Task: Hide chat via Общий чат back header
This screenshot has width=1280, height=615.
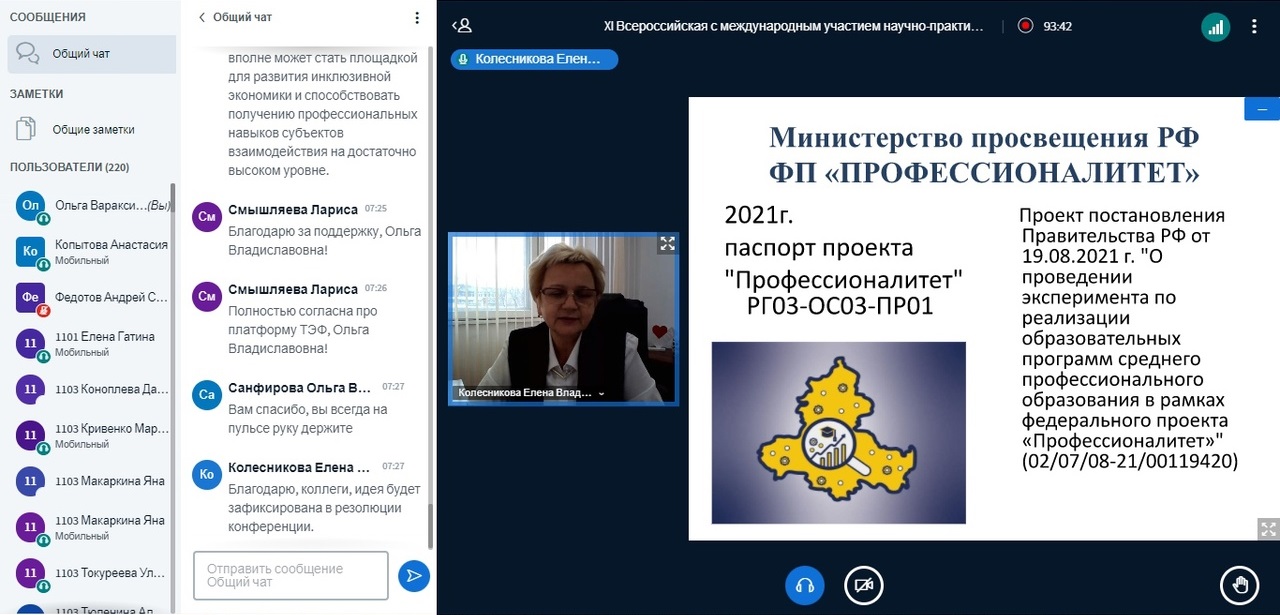Action: point(235,17)
